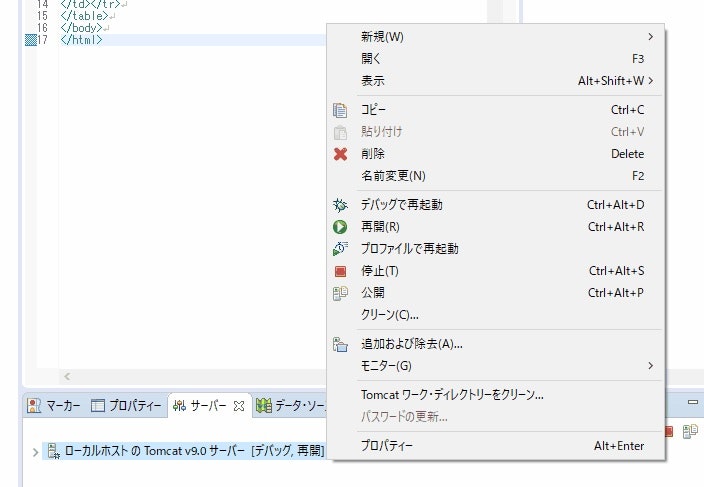
Task: Click the publish icon in the Servers toolbar
Action: tap(690, 431)
